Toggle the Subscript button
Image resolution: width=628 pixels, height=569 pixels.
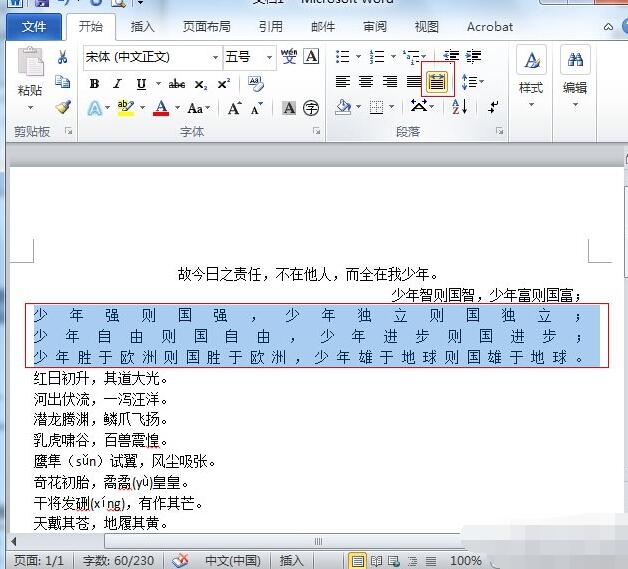(201, 84)
